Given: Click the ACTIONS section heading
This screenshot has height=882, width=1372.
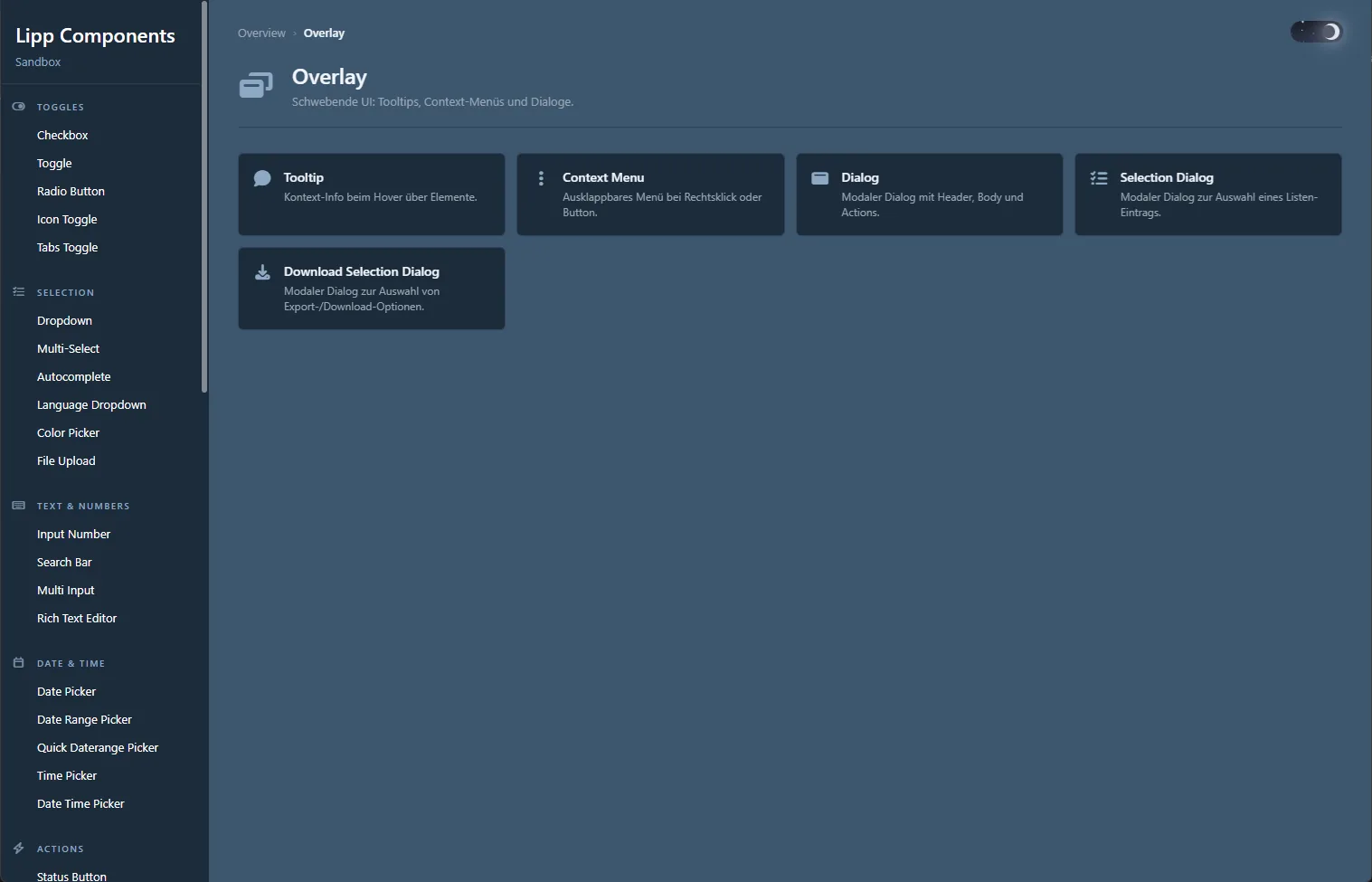Looking at the screenshot, I should (61, 849).
